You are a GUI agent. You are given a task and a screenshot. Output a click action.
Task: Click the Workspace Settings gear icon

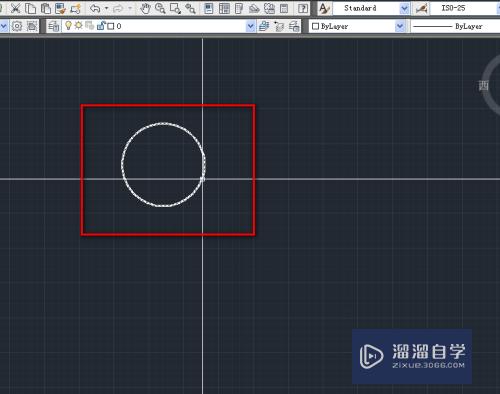[17, 26]
